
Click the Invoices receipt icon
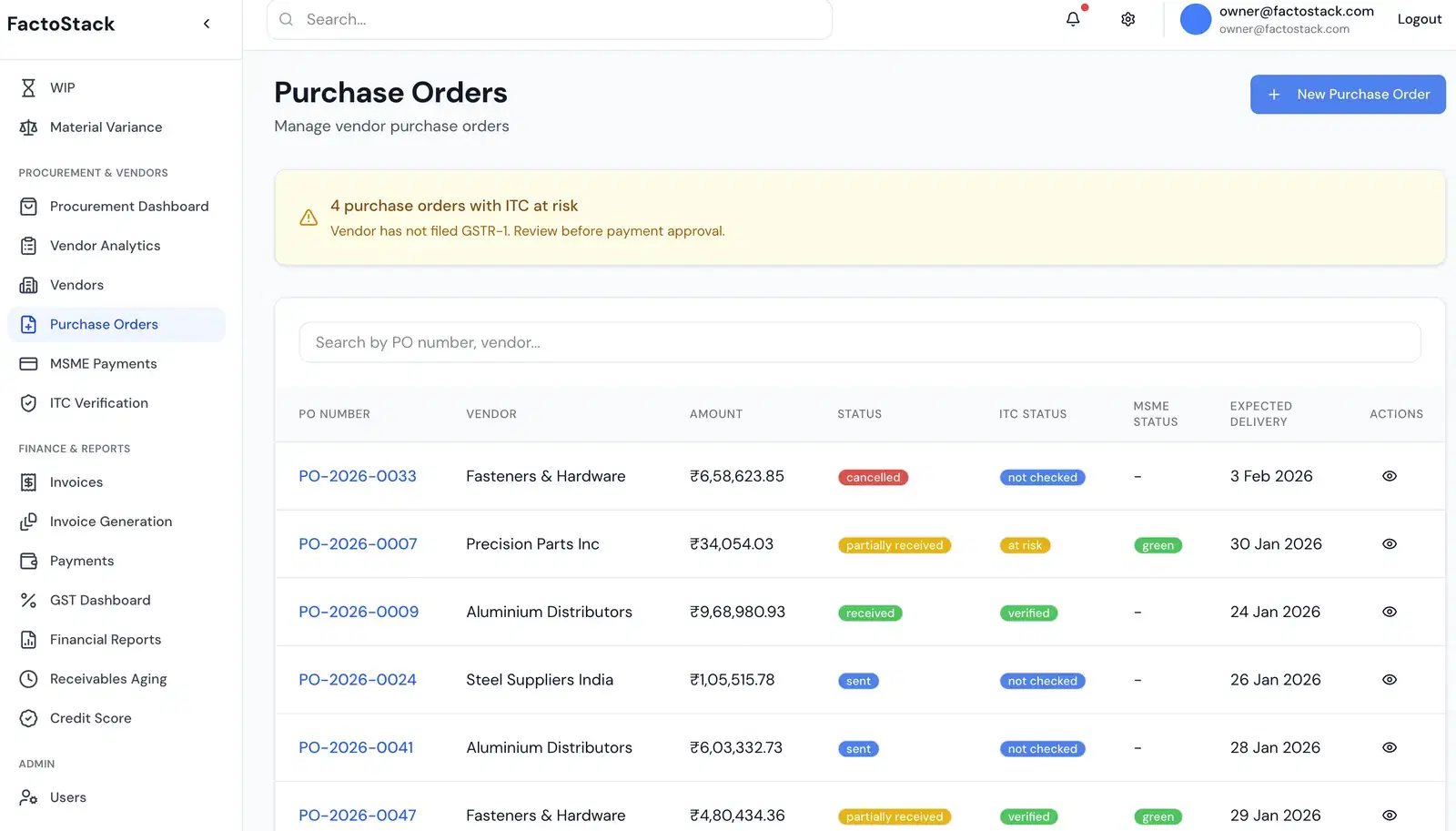pyautogui.click(x=28, y=482)
